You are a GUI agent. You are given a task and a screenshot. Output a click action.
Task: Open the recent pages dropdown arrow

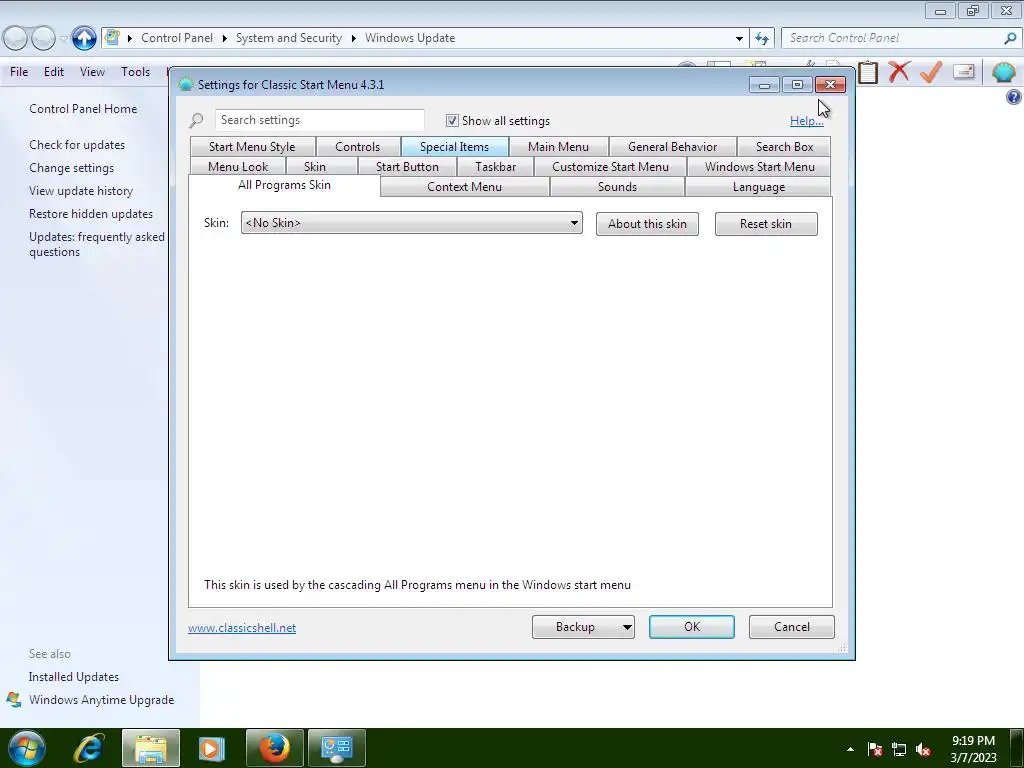[63, 39]
